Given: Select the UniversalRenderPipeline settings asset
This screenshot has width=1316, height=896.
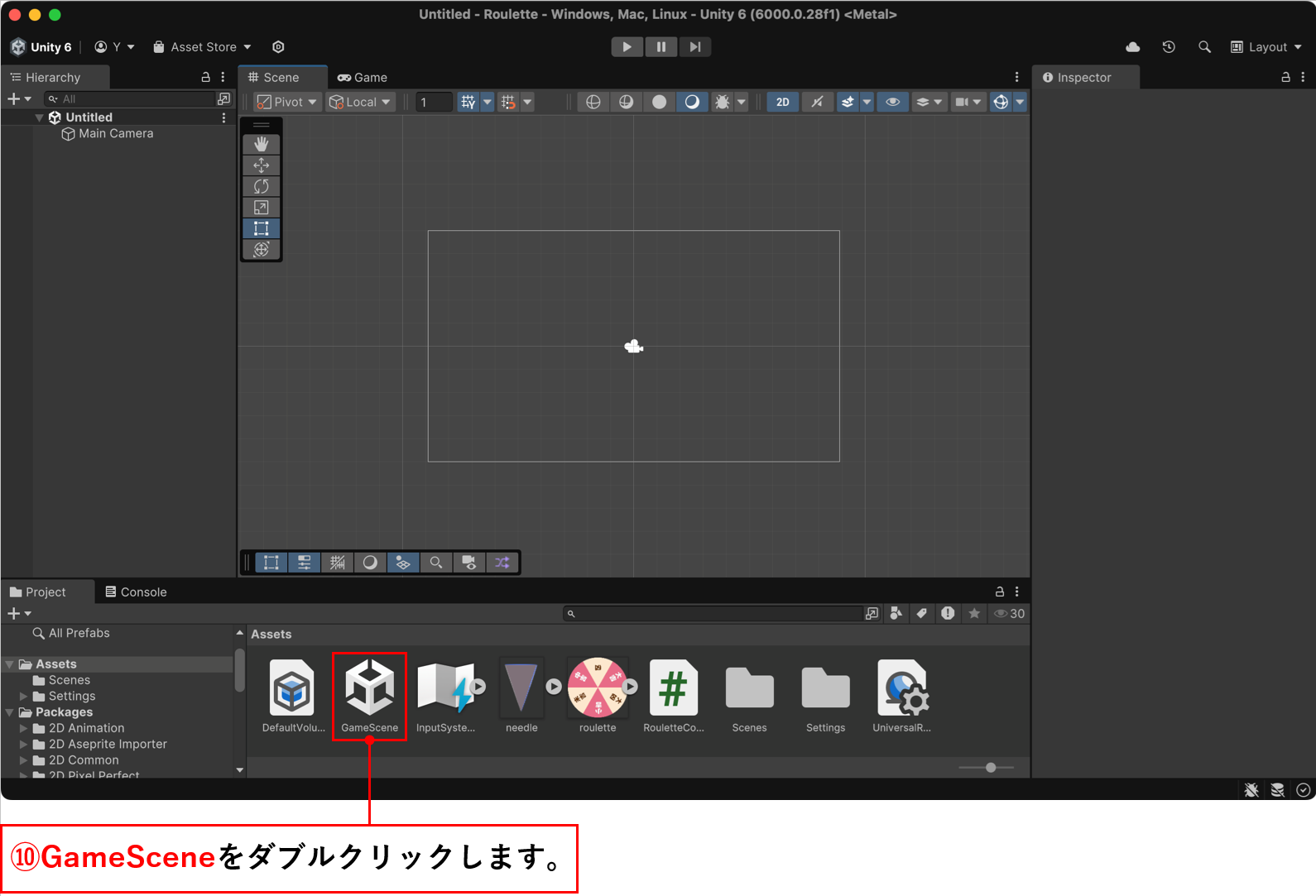Looking at the screenshot, I should pyautogui.click(x=902, y=696).
